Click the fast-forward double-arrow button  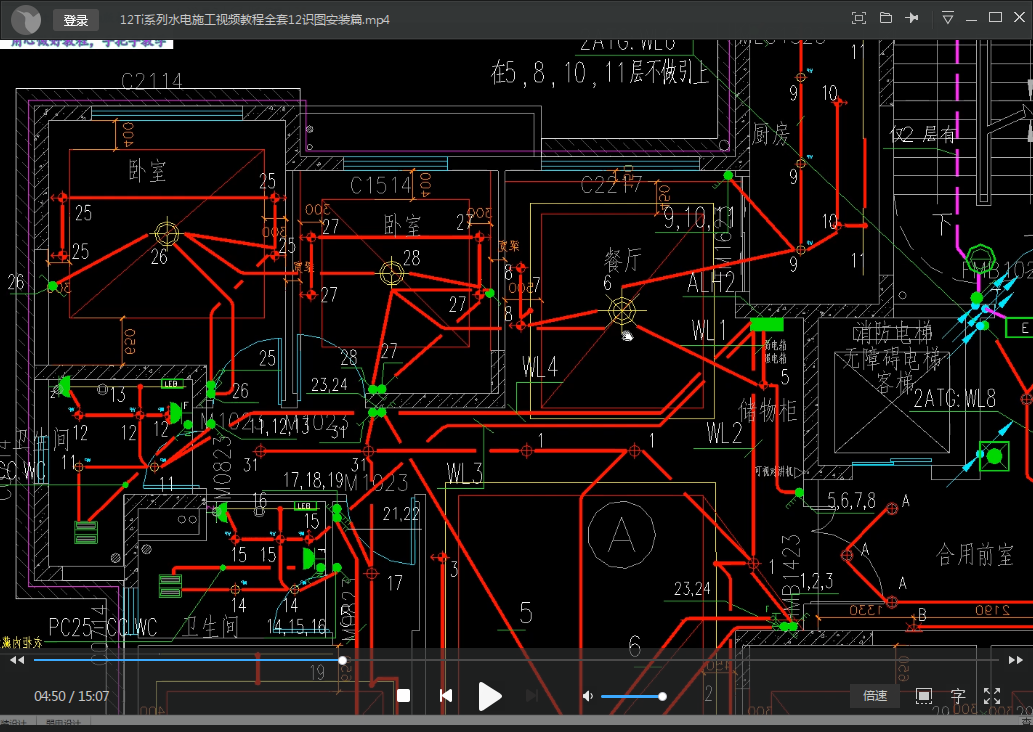tap(1015, 660)
